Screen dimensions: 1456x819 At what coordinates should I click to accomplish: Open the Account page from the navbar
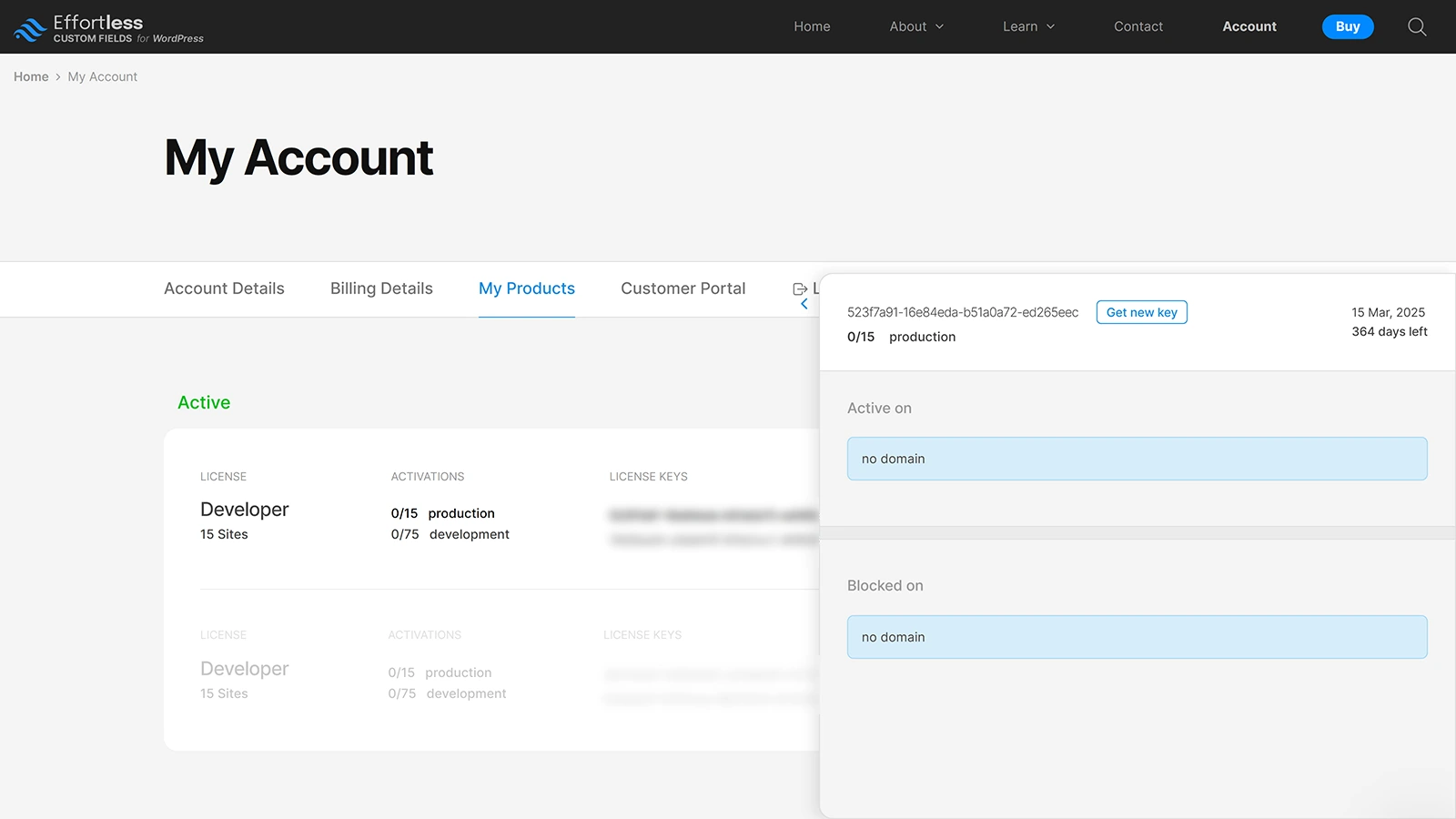[1249, 26]
